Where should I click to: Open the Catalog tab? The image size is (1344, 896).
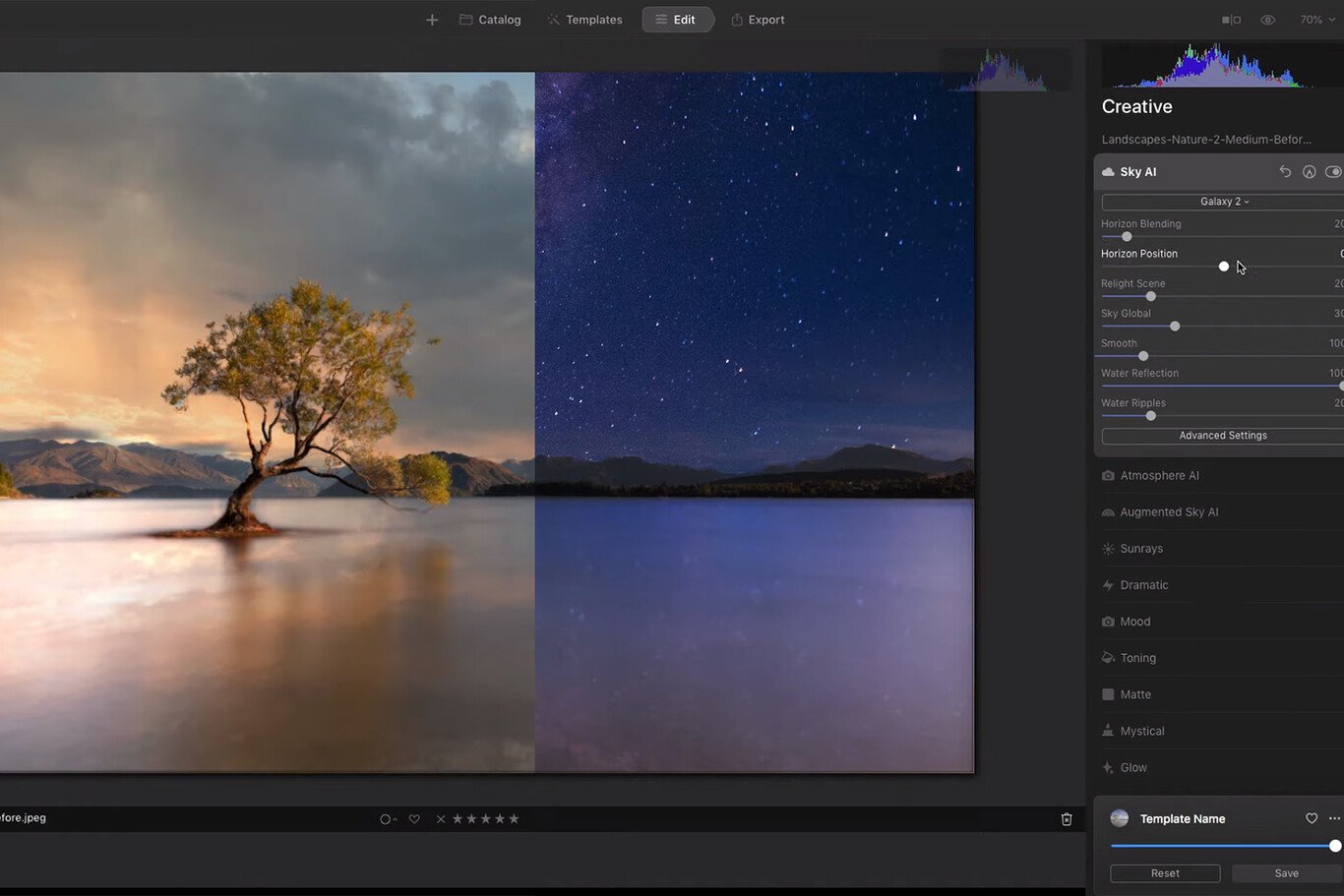click(490, 20)
